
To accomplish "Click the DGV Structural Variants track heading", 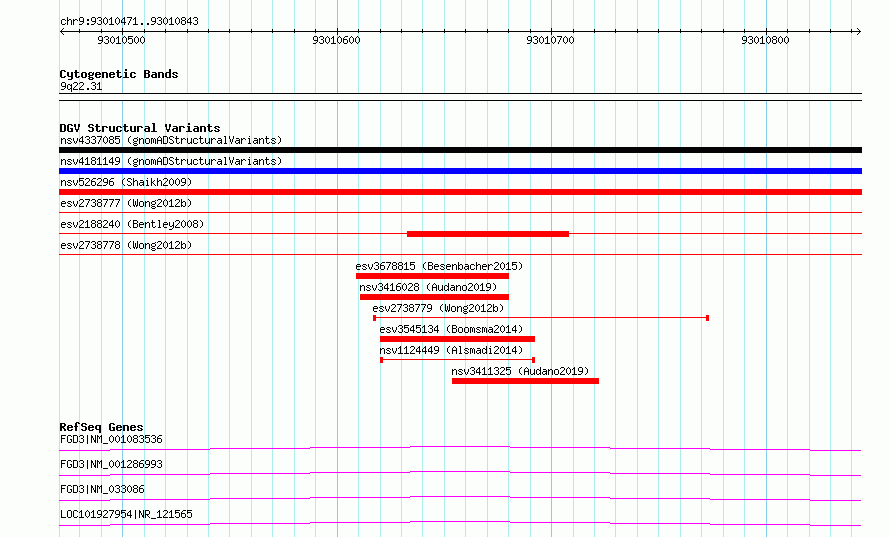I will click(140, 128).
